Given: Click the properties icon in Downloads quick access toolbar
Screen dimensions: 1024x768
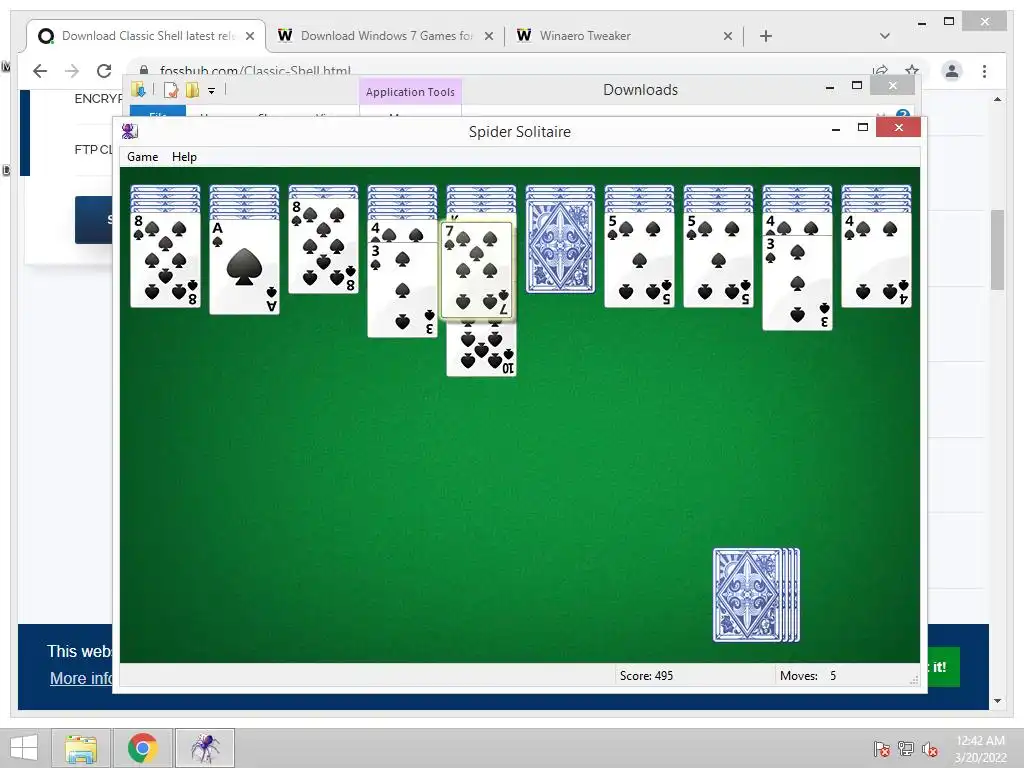Looking at the screenshot, I should coord(170,90).
